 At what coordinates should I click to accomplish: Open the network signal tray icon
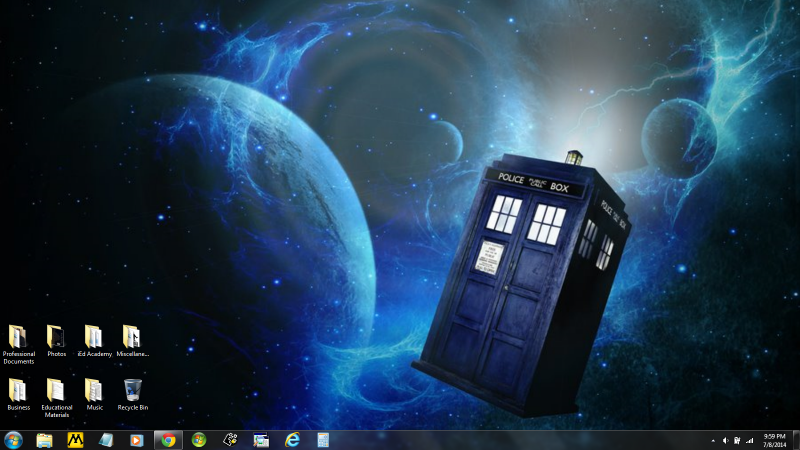coord(749,440)
